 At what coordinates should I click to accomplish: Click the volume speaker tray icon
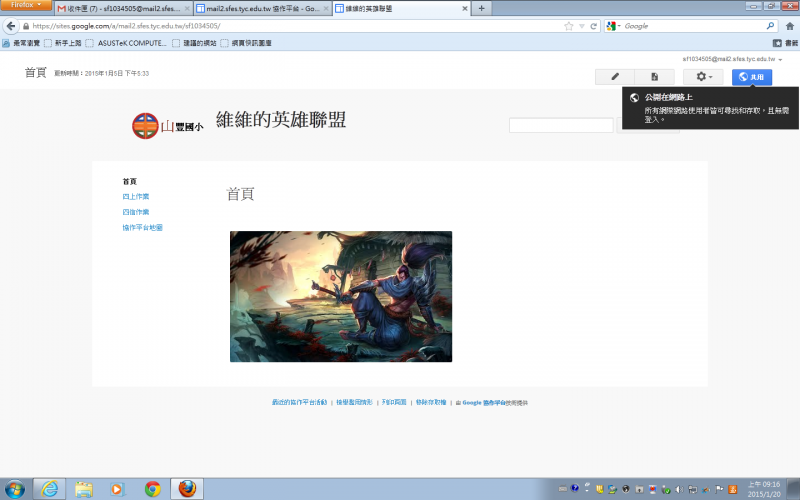click(x=679, y=489)
